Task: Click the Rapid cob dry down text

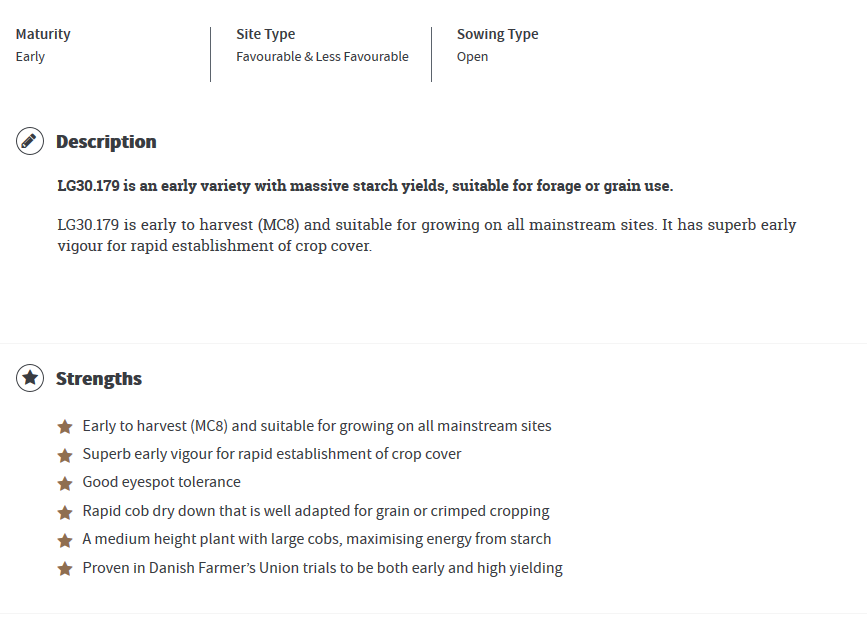Action: (x=316, y=511)
